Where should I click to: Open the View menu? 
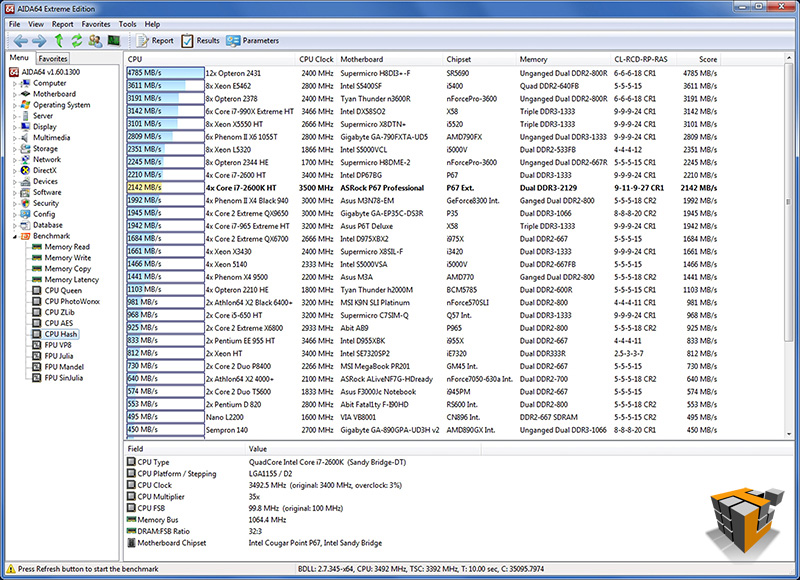pos(36,24)
